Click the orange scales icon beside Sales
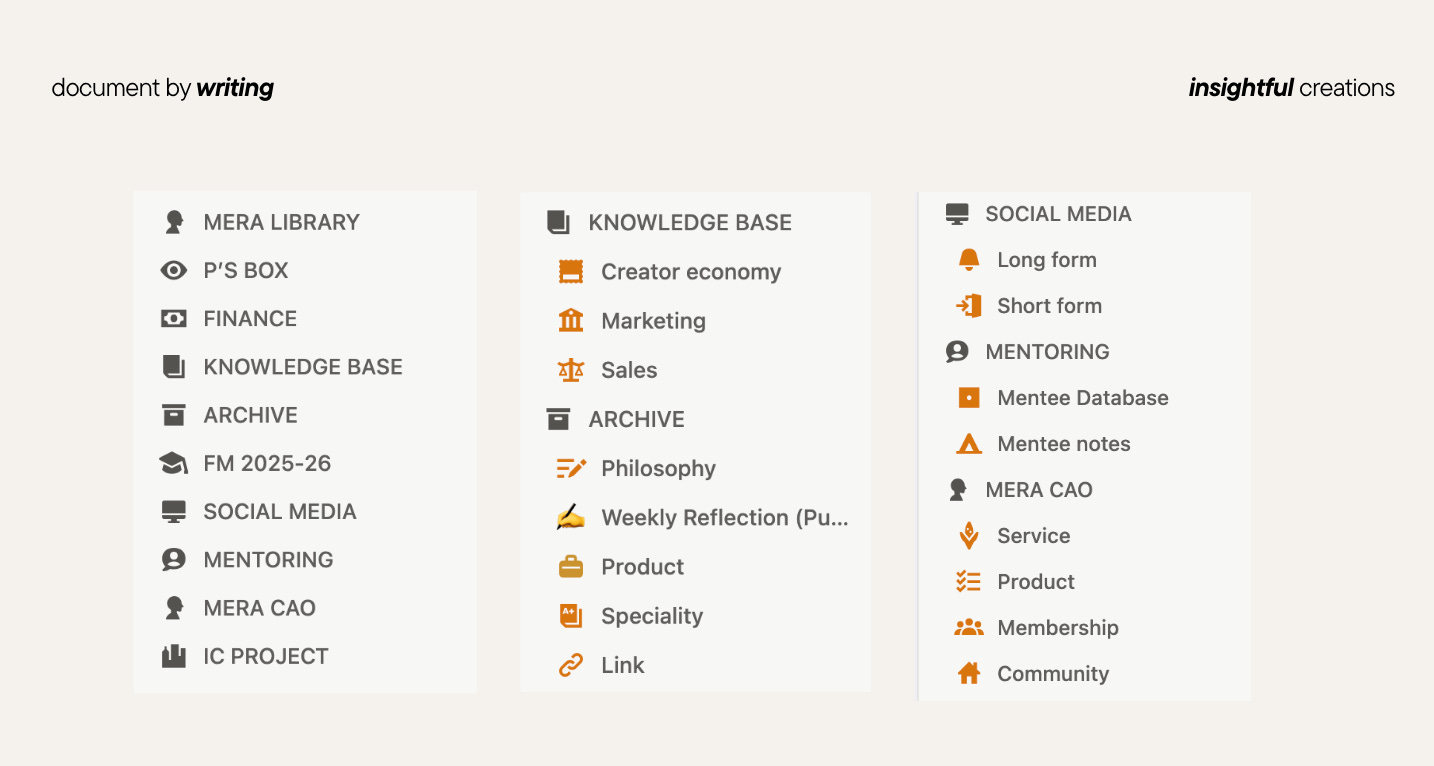Screen dimensions: 1434x766 (x=571, y=370)
